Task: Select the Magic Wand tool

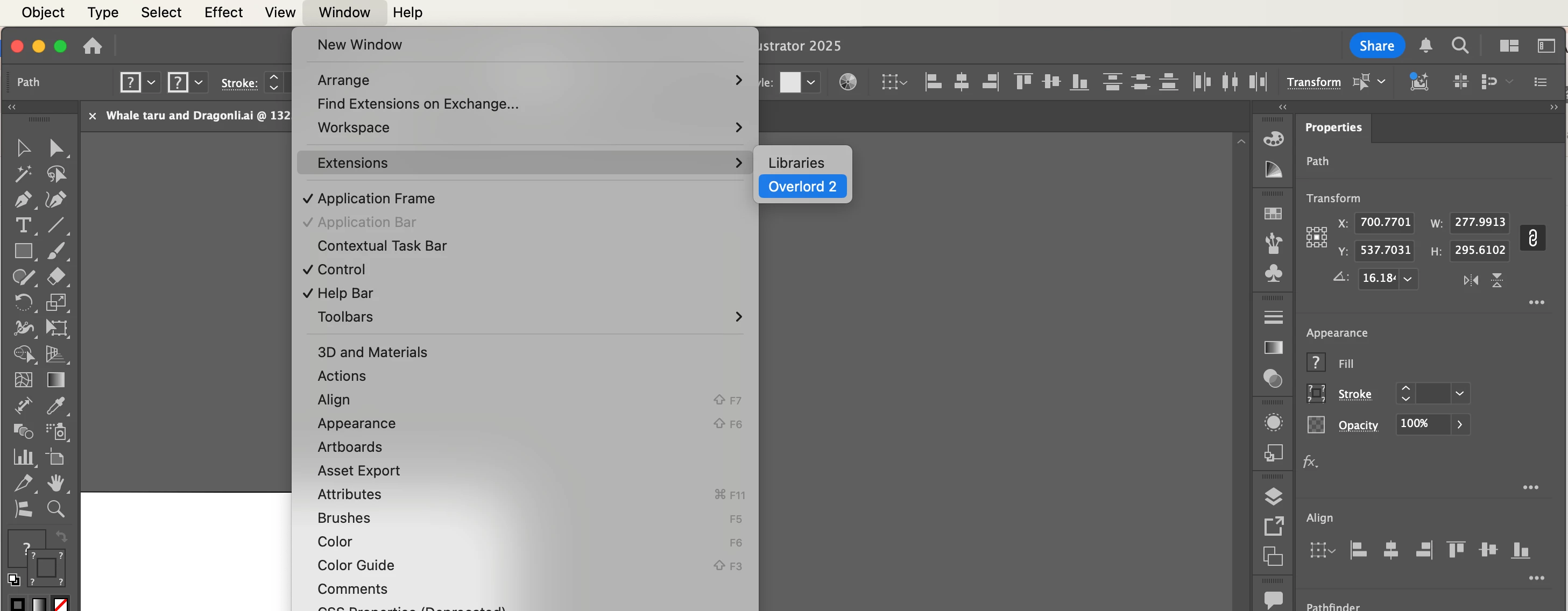Action: [x=23, y=174]
